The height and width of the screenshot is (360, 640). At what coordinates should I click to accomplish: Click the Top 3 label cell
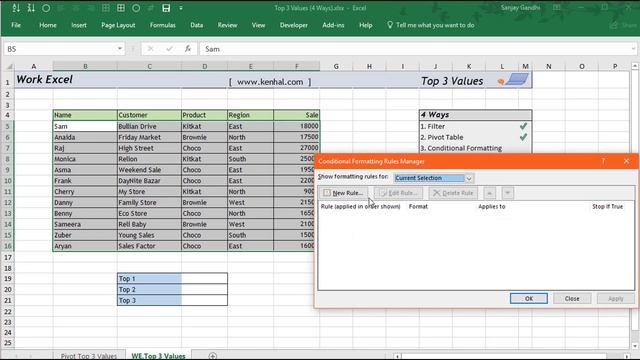point(149,300)
